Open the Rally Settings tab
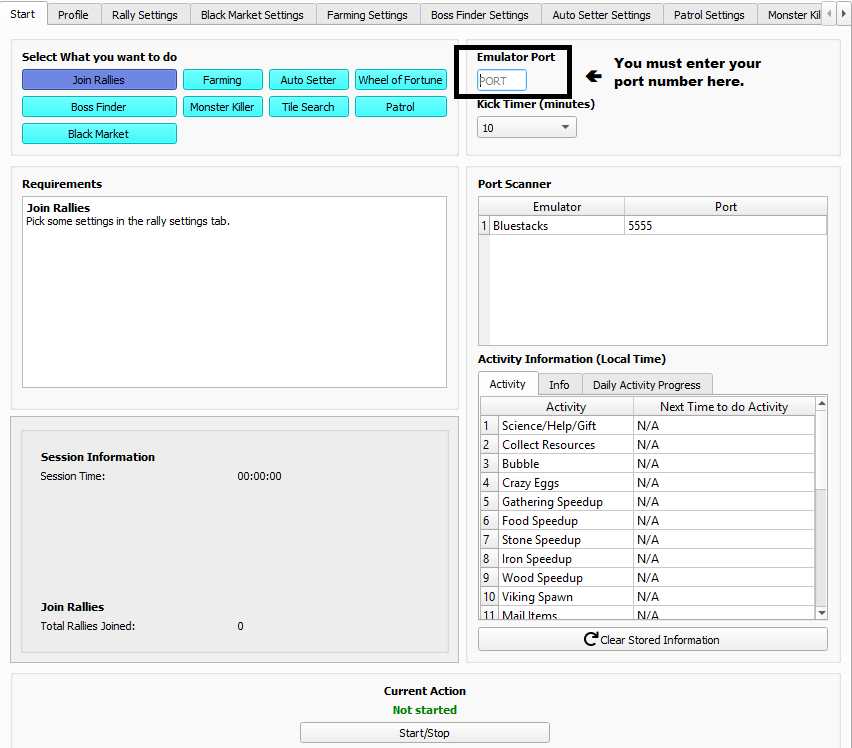The height and width of the screenshot is (748, 852). pos(145,15)
